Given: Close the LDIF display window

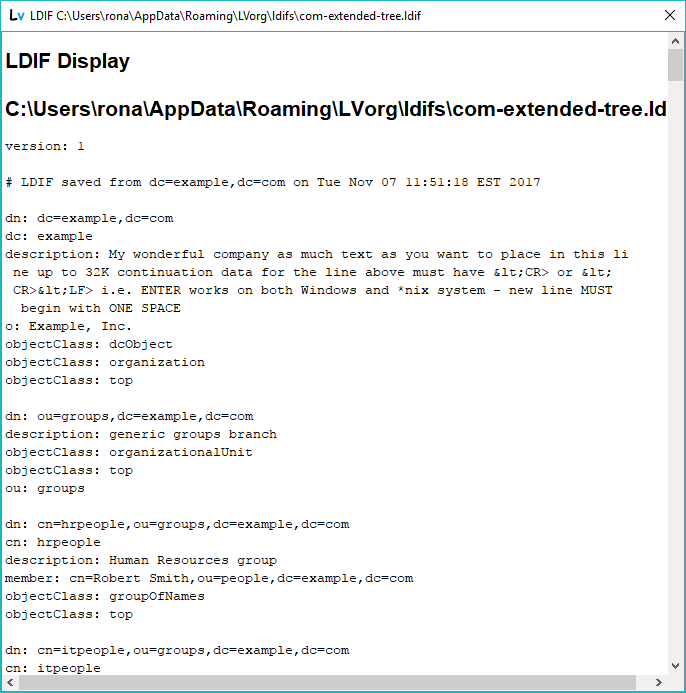Looking at the screenshot, I should (670, 16).
